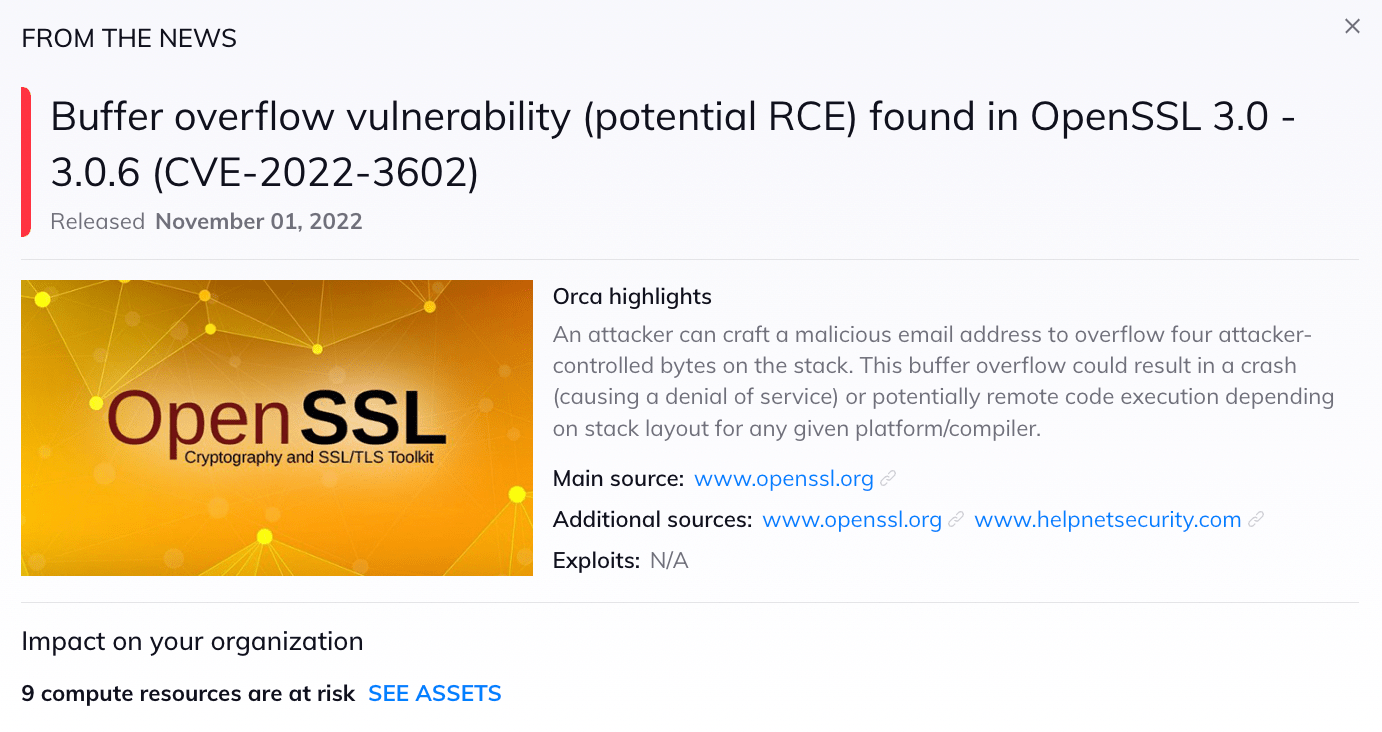1382x732 pixels.
Task: Click the 9 compute resources at risk text
Action: click(x=190, y=693)
